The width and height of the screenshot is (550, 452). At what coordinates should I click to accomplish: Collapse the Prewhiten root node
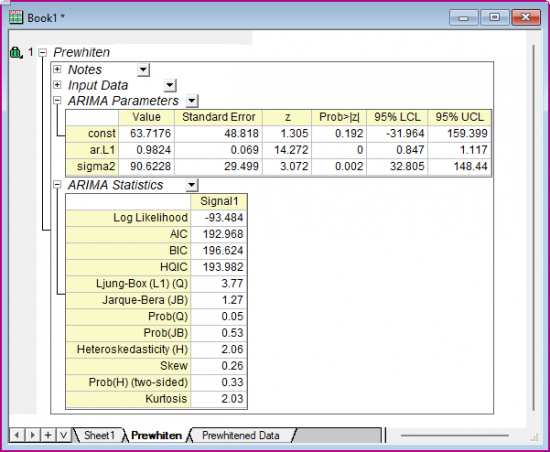pyautogui.click(x=42, y=53)
